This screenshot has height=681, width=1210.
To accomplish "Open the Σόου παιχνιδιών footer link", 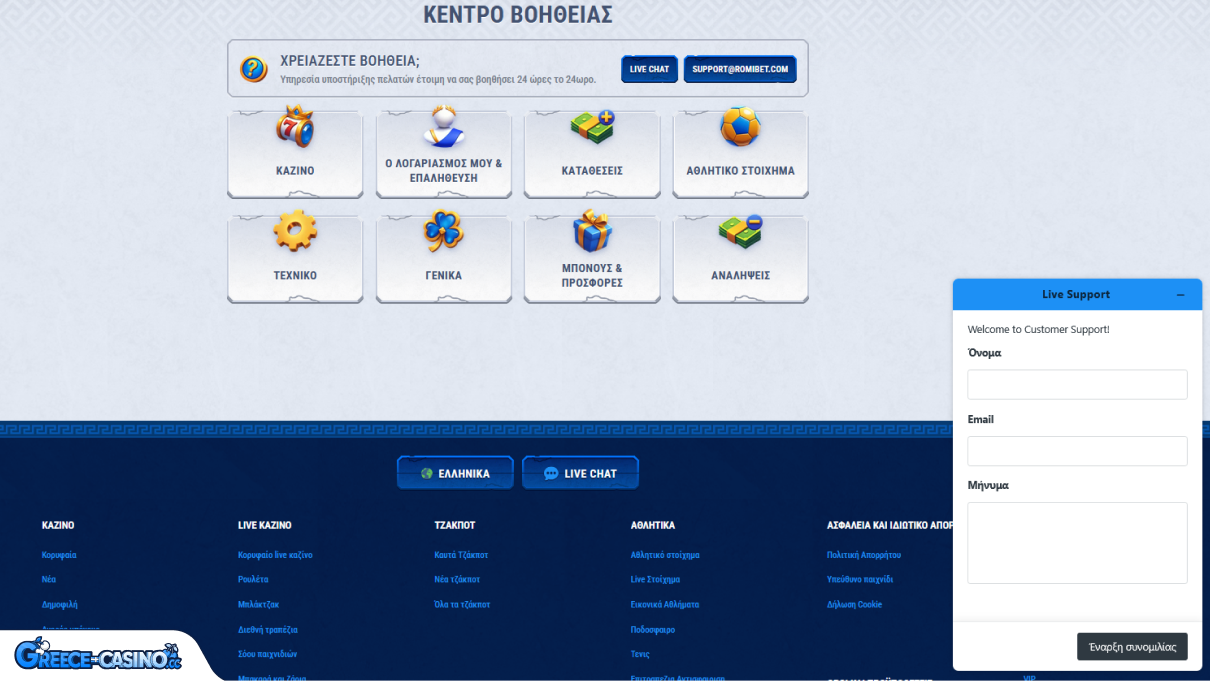I will click(x=267, y=654).
